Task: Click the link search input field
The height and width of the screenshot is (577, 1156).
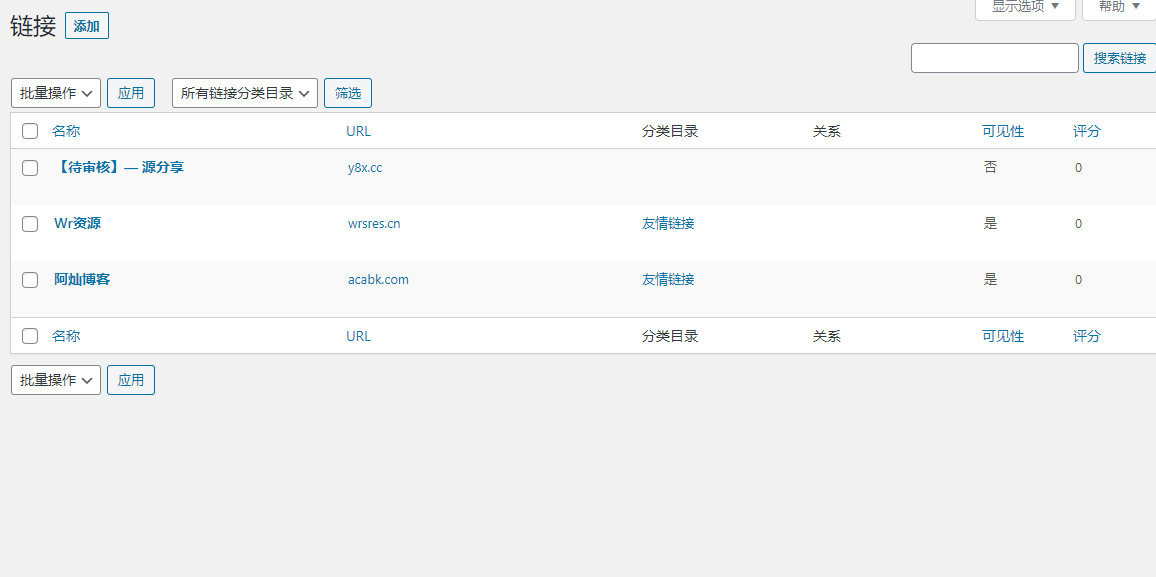Action: point(994,58)
